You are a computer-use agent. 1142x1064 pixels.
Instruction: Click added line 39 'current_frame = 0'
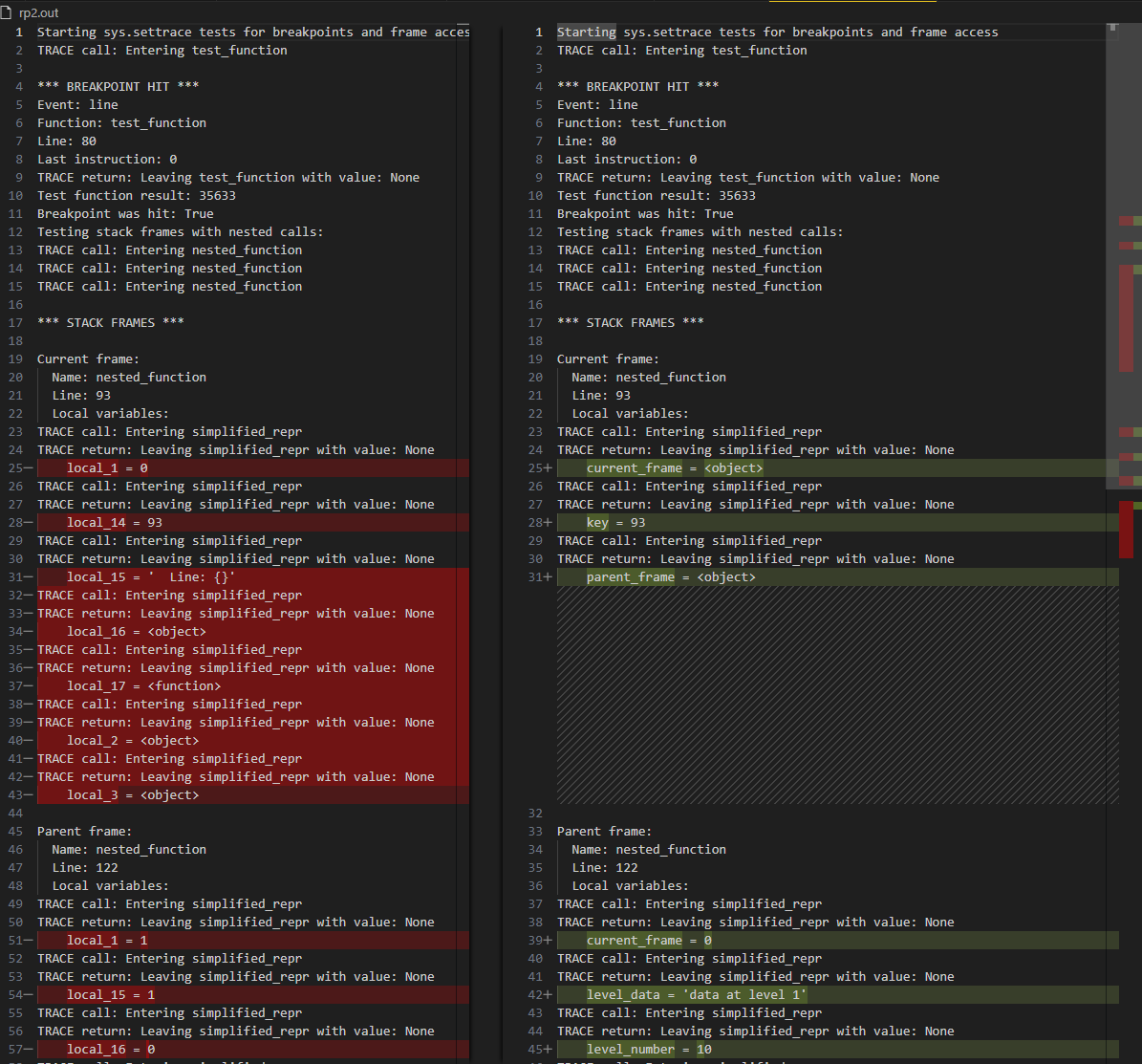click(837, 940)
